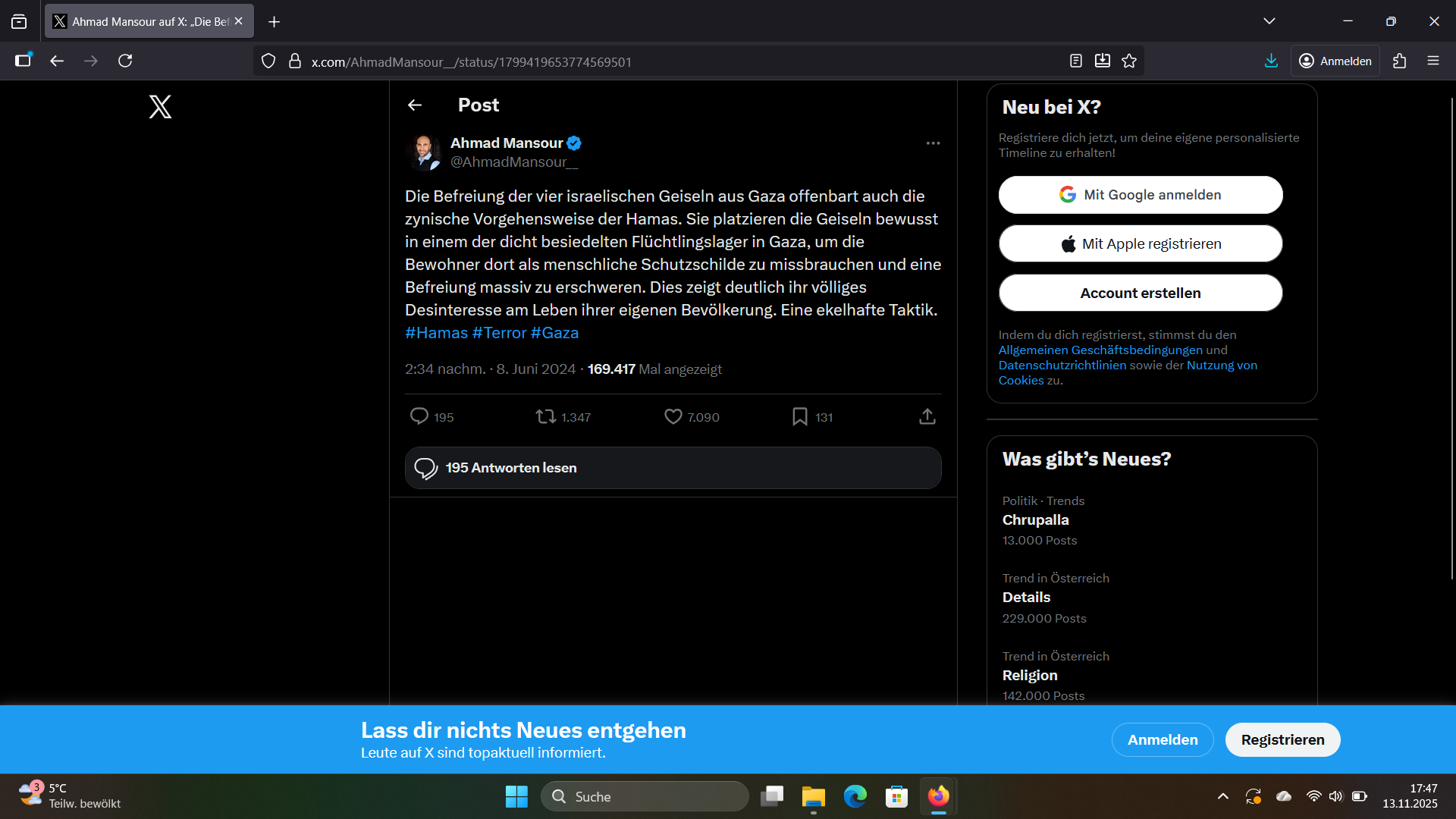Open the Firefox hamburger application menu

1432,61
